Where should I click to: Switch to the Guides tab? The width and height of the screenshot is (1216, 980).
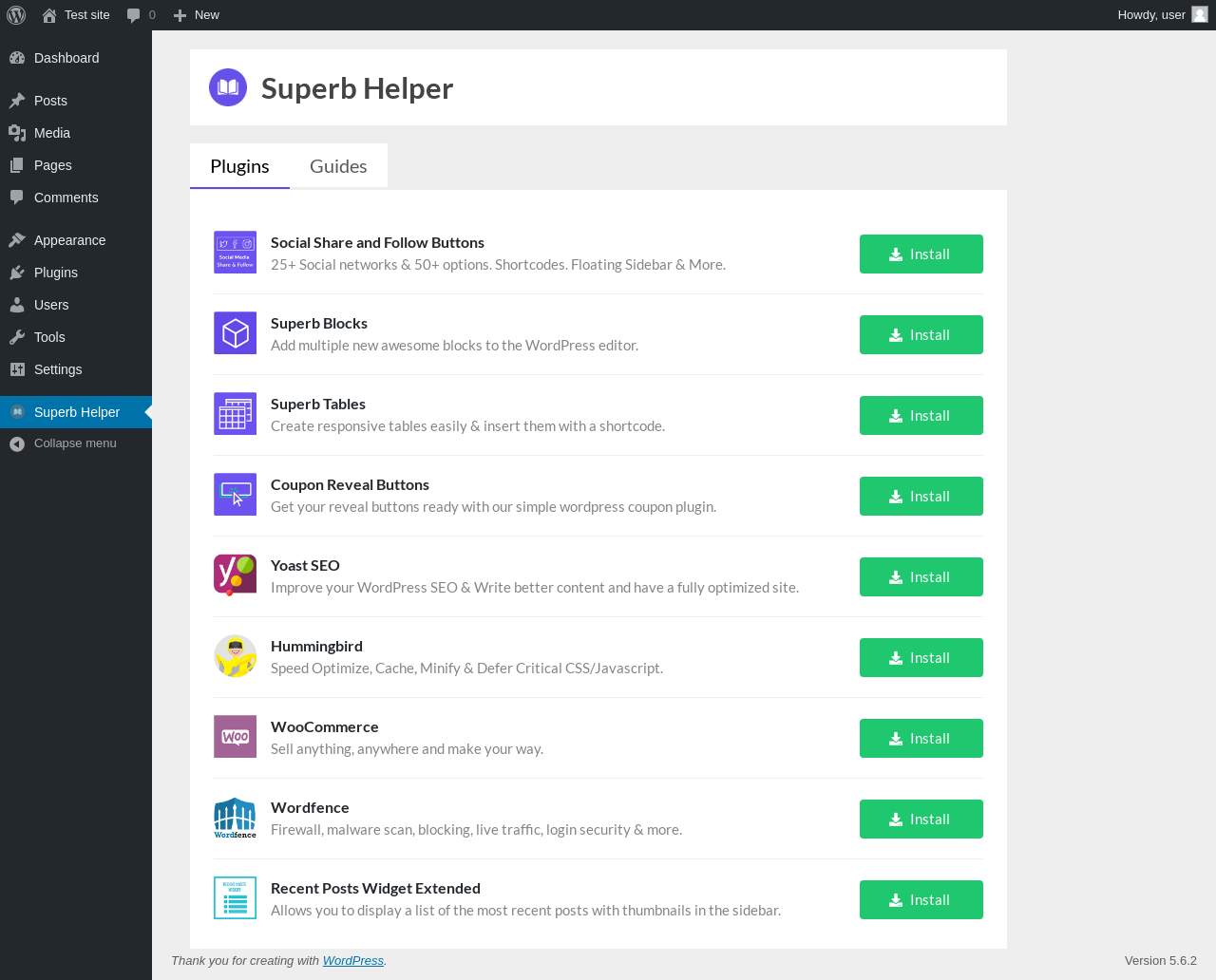coord(338,166)
